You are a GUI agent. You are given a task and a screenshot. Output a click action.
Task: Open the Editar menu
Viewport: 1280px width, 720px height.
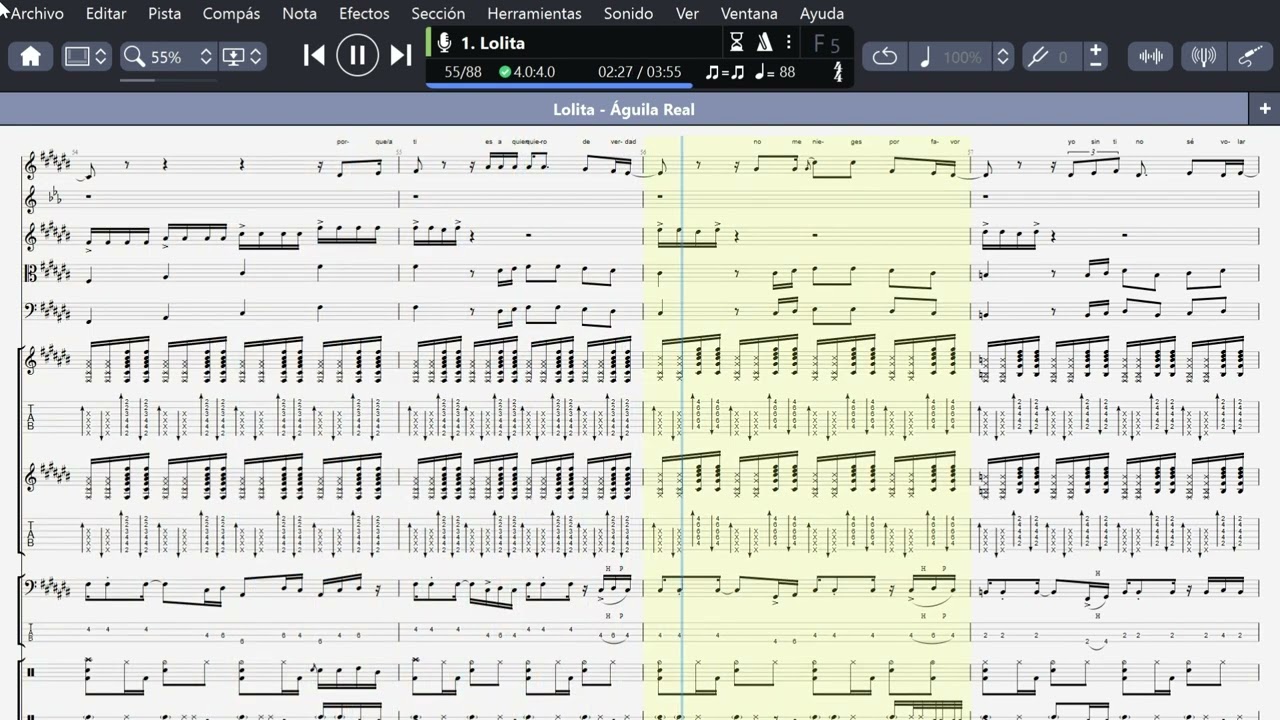(x=106, y=13)
